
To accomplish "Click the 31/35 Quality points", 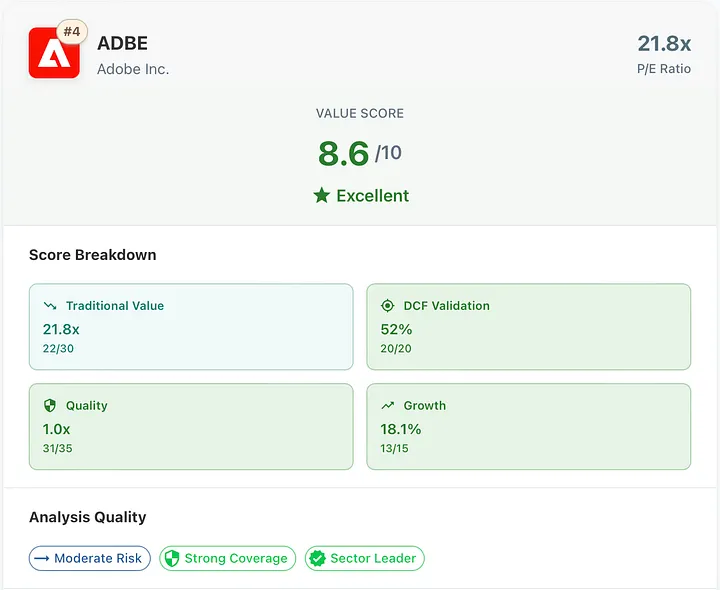I will 58,448.
